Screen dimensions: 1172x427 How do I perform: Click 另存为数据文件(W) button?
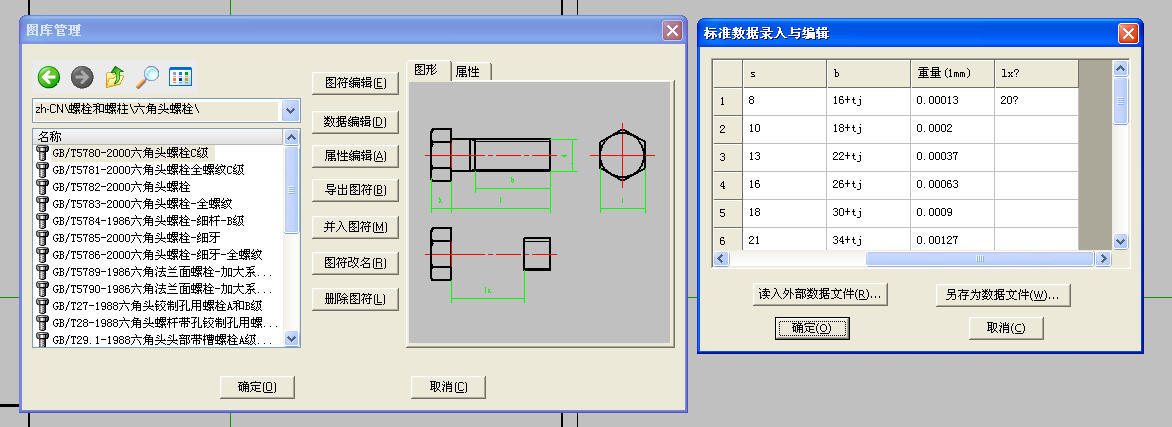1002,295
